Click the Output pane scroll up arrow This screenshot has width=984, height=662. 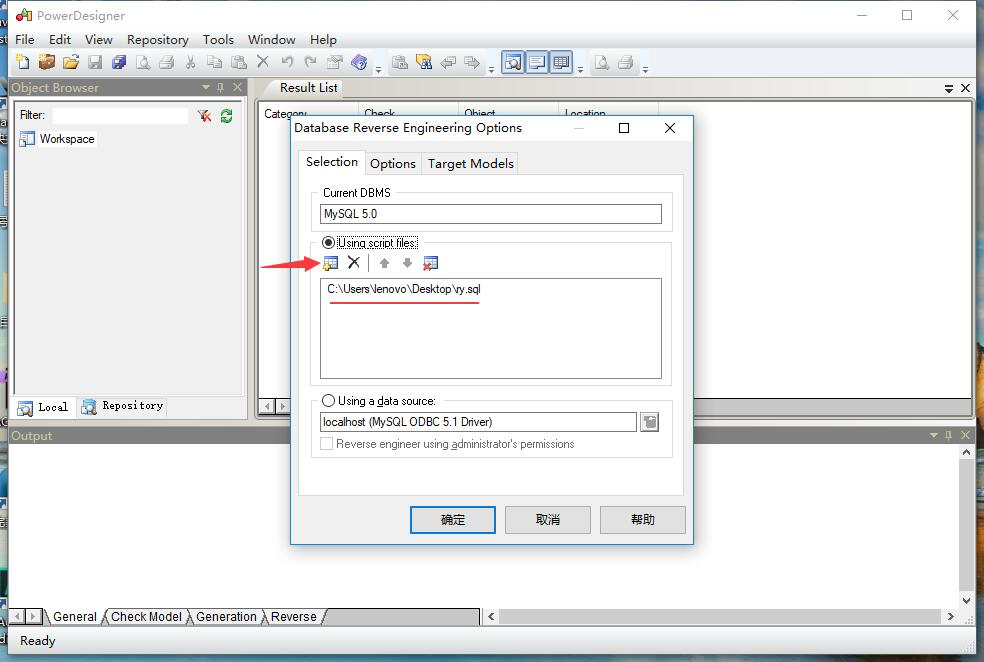tap(966, 452)
